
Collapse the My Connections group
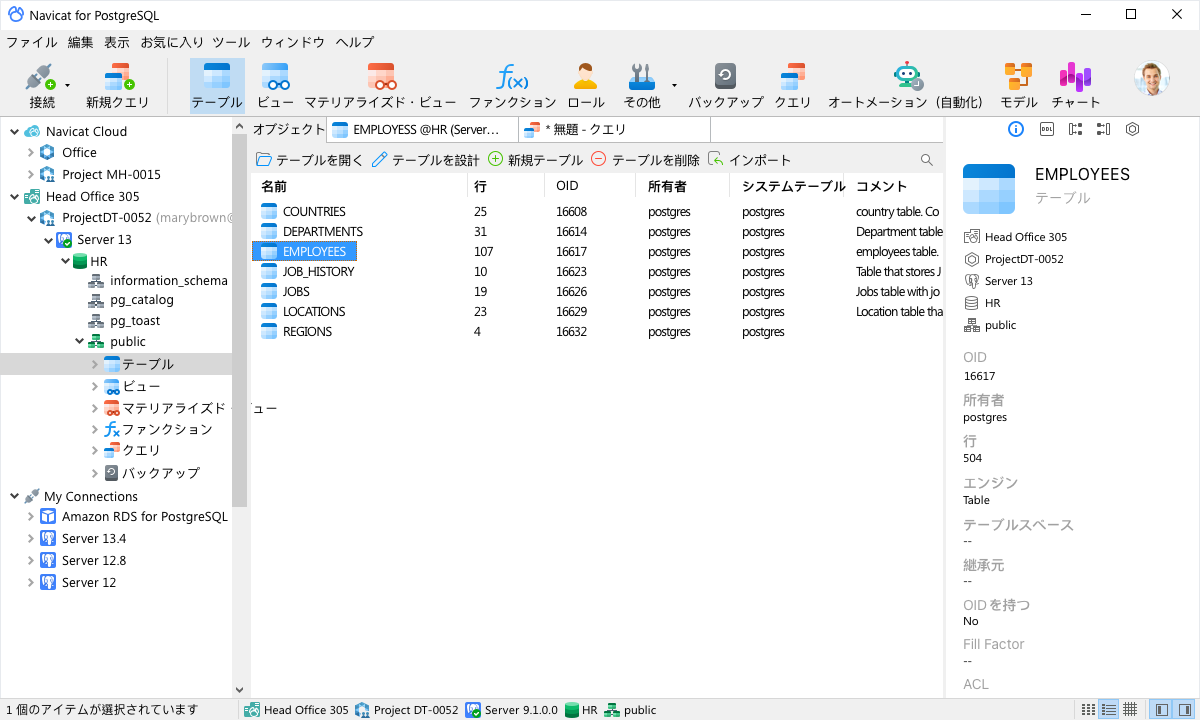(x=13, y=496)
